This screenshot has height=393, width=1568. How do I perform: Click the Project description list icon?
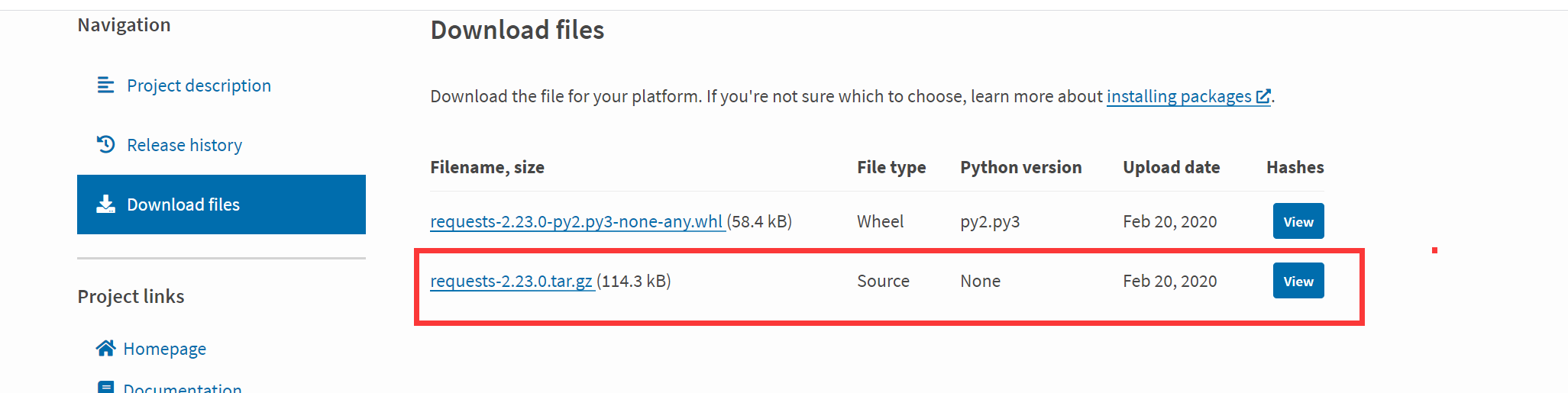pos(105,85)
